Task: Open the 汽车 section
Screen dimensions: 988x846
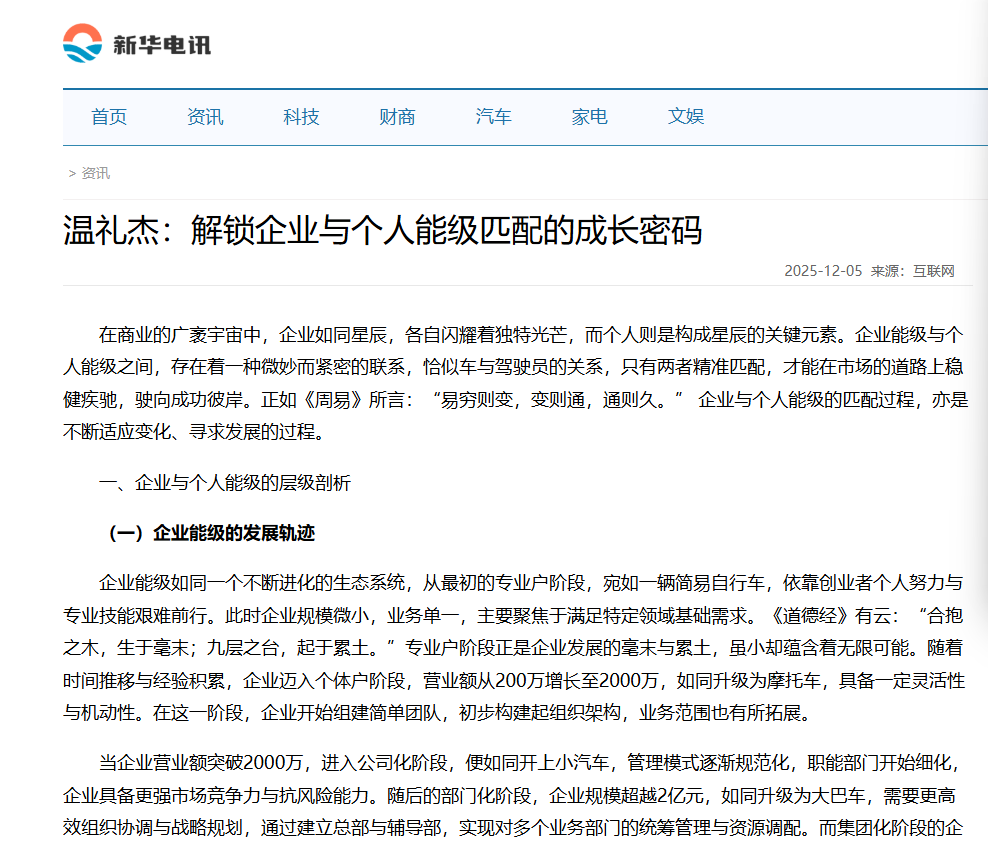Action: pos(493,117)
